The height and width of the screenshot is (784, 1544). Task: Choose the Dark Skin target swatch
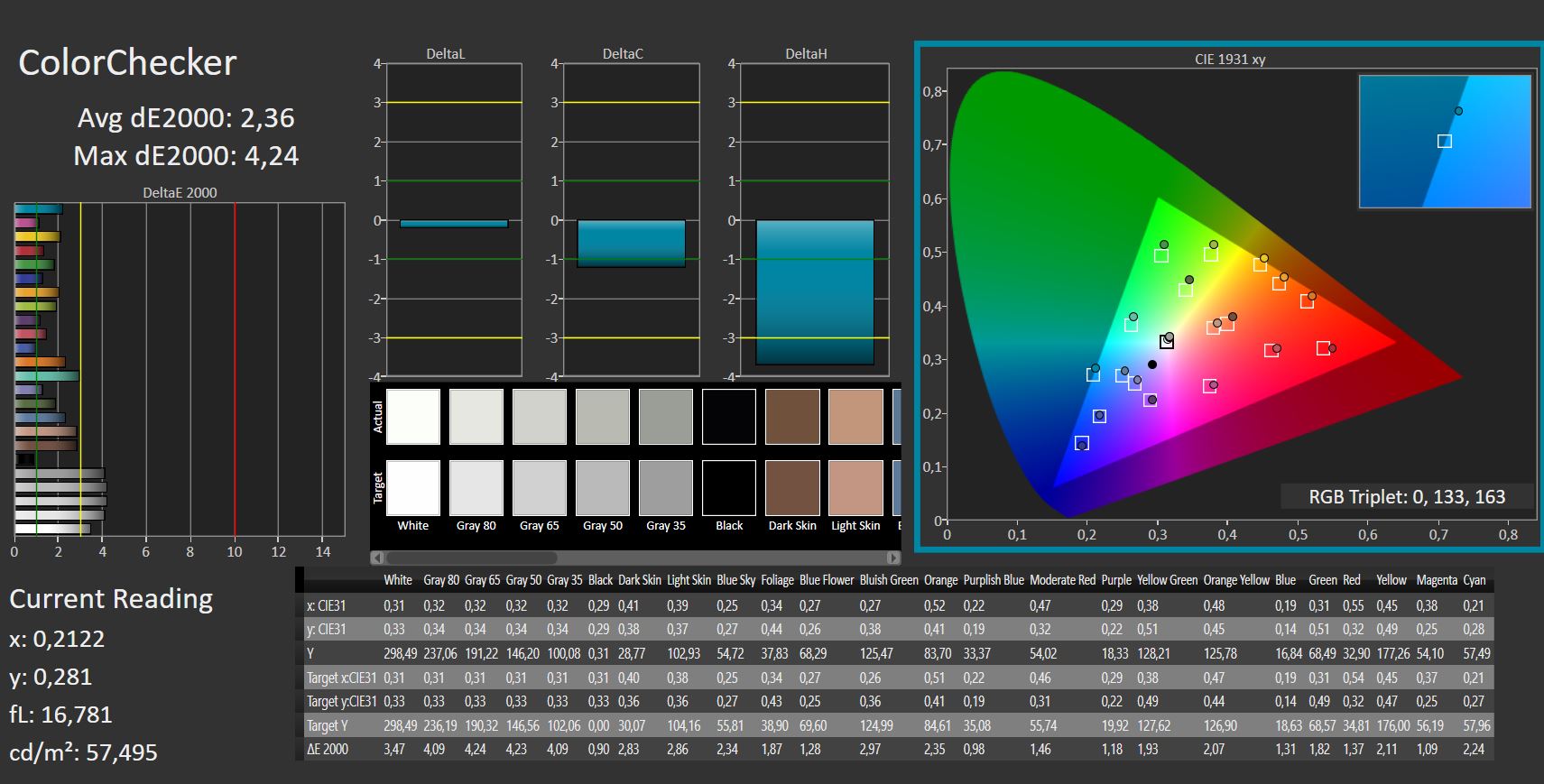791,487
